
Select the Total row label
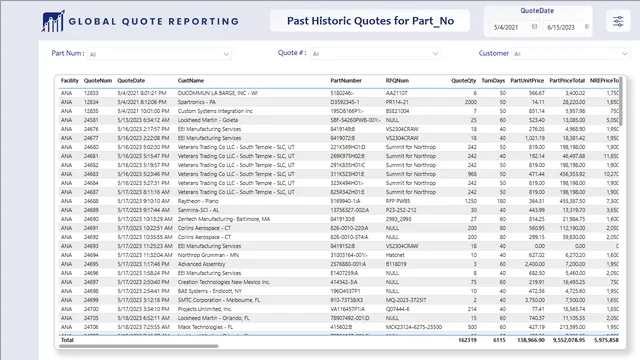pyautogui.click(x=67, y=340)
